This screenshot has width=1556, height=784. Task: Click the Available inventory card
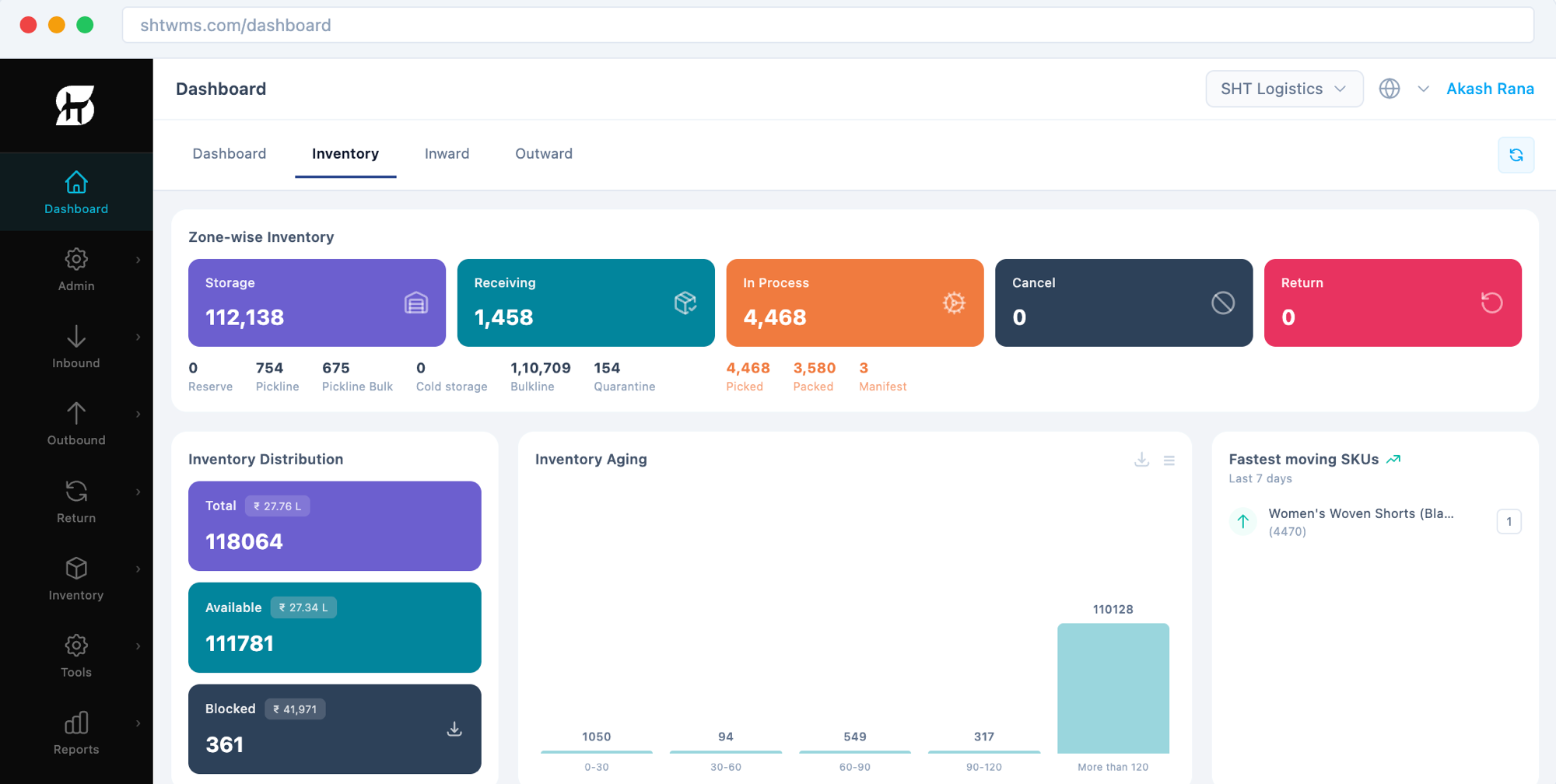335,628
